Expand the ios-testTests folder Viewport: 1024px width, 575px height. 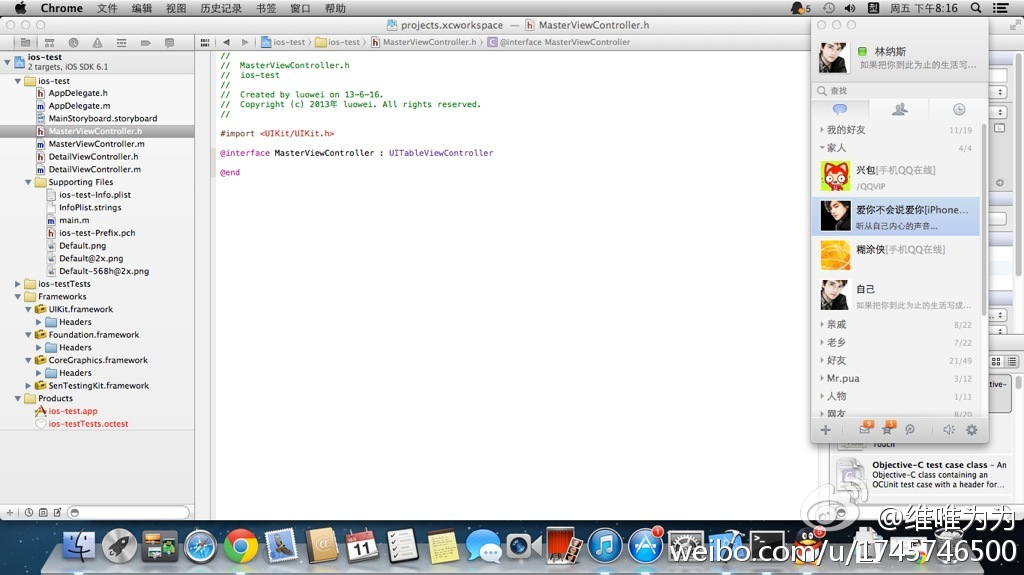[x=18, y=284]
